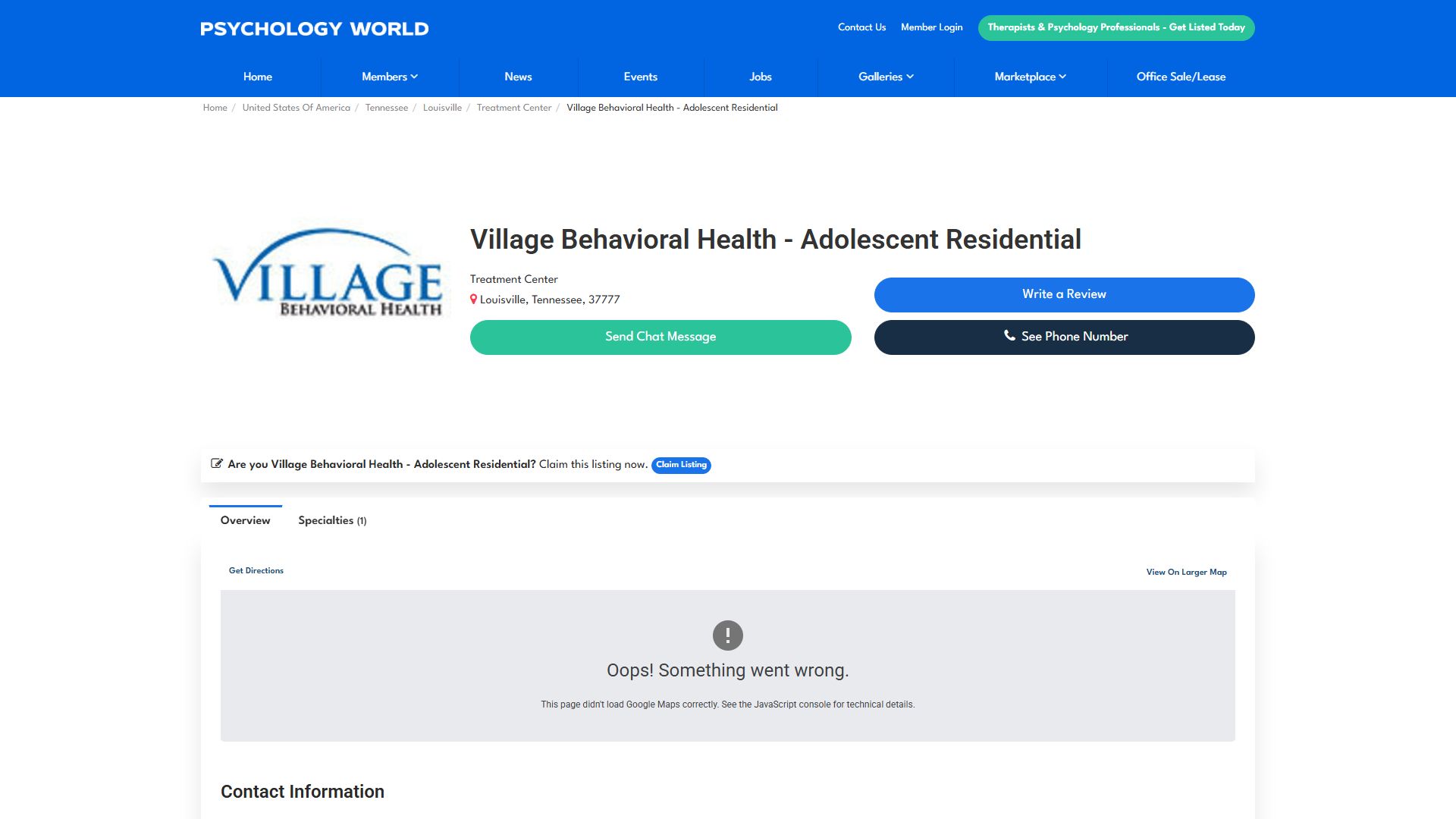The image size is (1456, 819).
Task: Click the Tennessee breadcrumb link
Action: click(387, 108)
